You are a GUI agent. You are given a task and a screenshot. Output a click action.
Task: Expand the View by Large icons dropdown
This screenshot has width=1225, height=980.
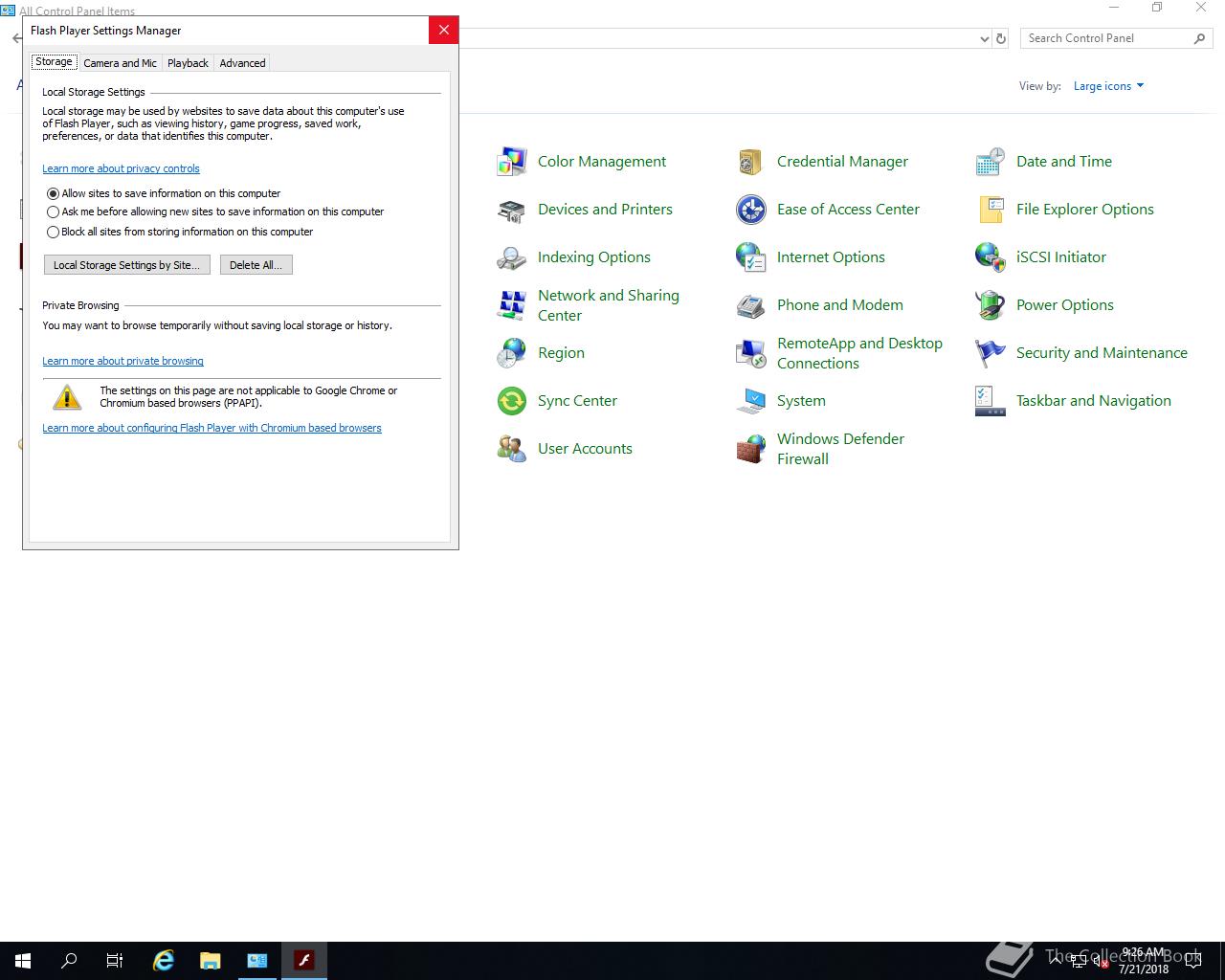tap(1108, 86)
